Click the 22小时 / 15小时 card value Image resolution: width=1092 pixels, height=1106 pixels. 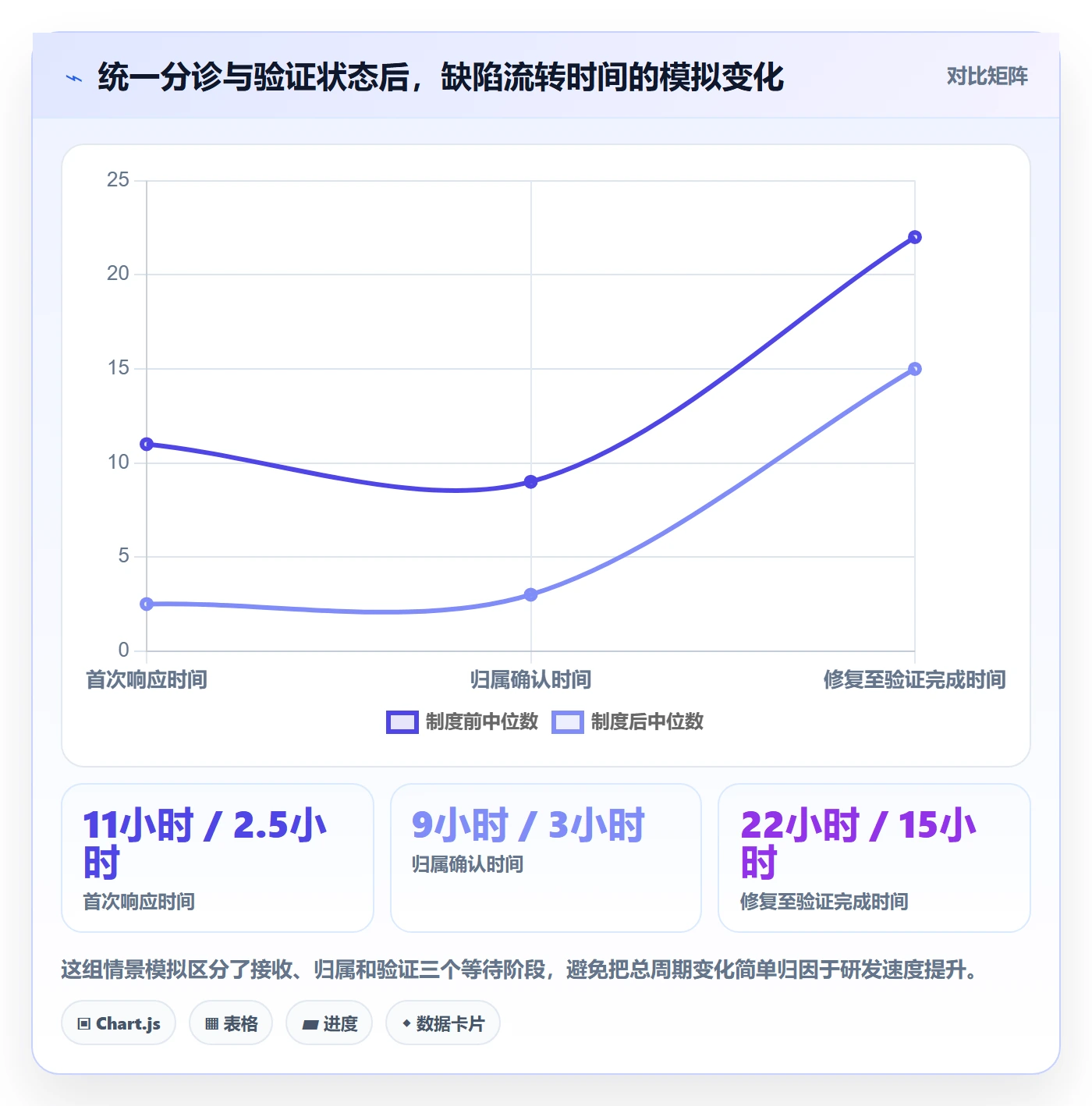858,844
